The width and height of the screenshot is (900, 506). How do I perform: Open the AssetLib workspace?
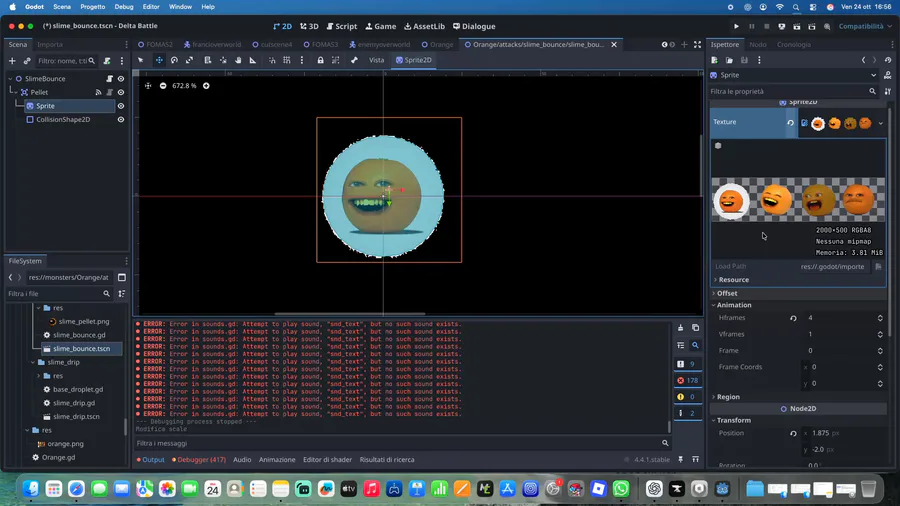(424, 26)
